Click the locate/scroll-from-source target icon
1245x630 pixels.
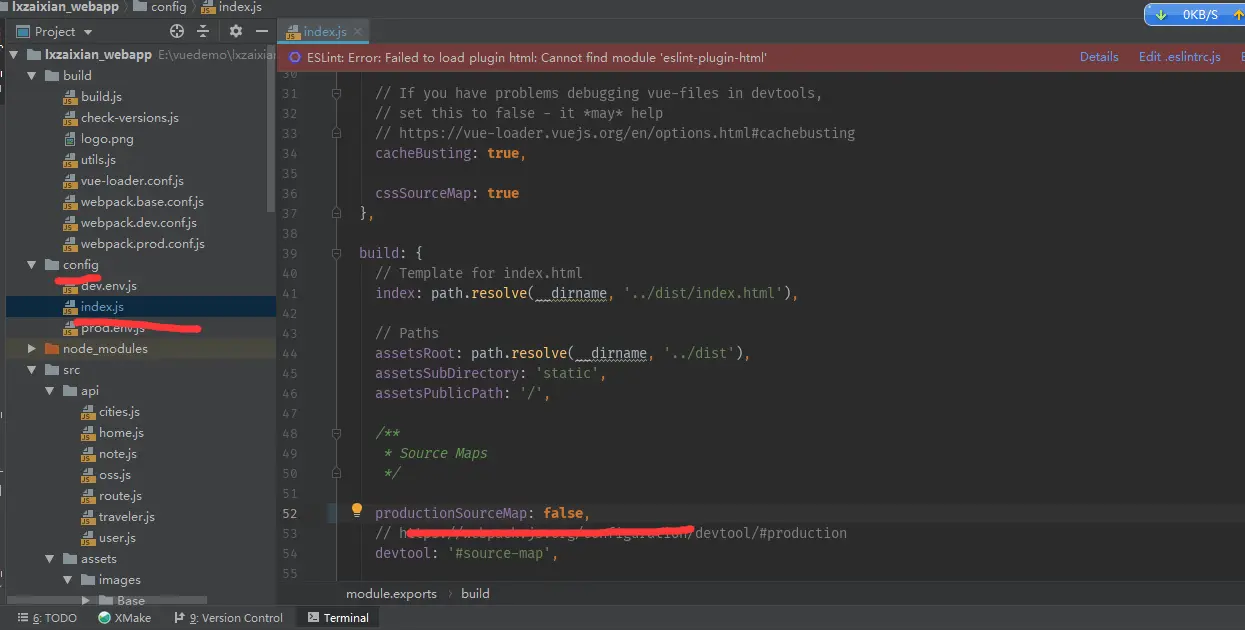tap(177, 31)
